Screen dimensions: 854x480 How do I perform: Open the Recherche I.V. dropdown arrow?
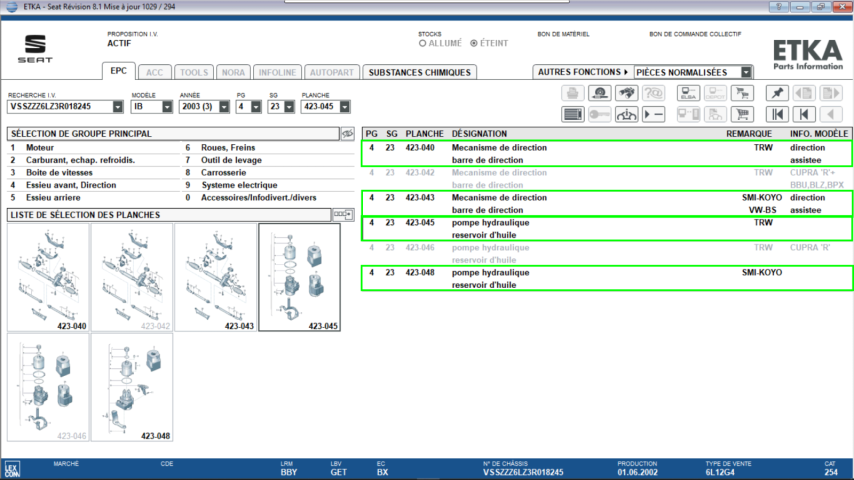click(x=118, y=107)
